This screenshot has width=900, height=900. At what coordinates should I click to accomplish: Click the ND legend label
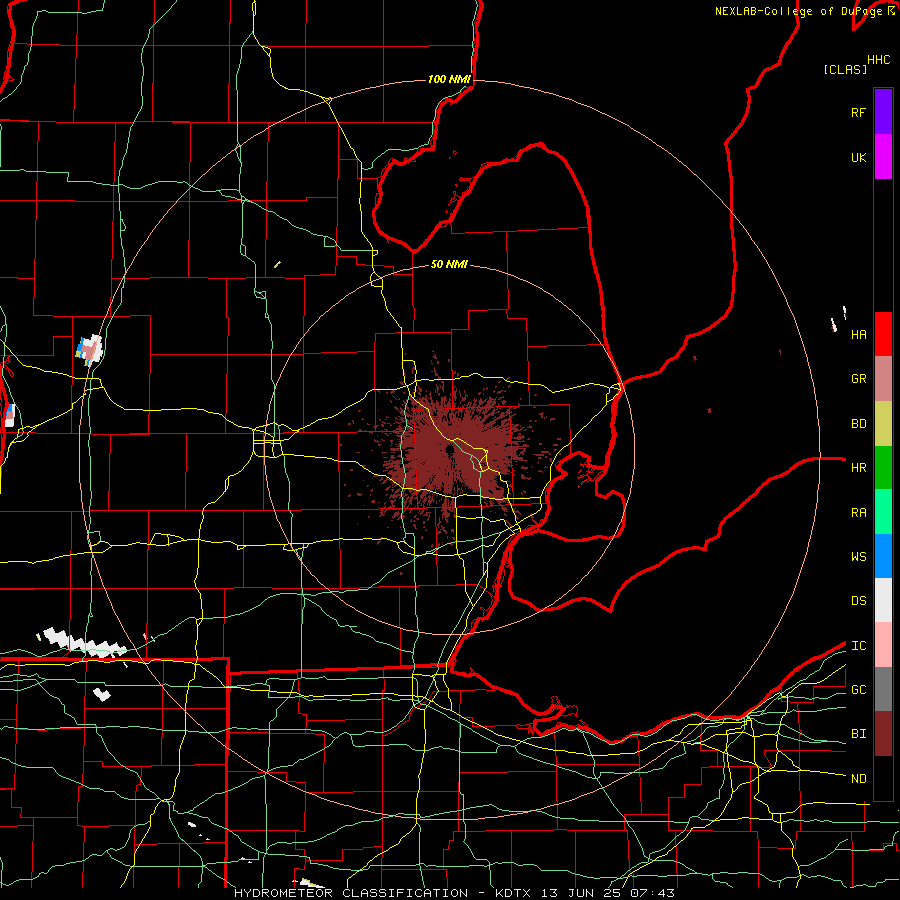tap(859, 779)
